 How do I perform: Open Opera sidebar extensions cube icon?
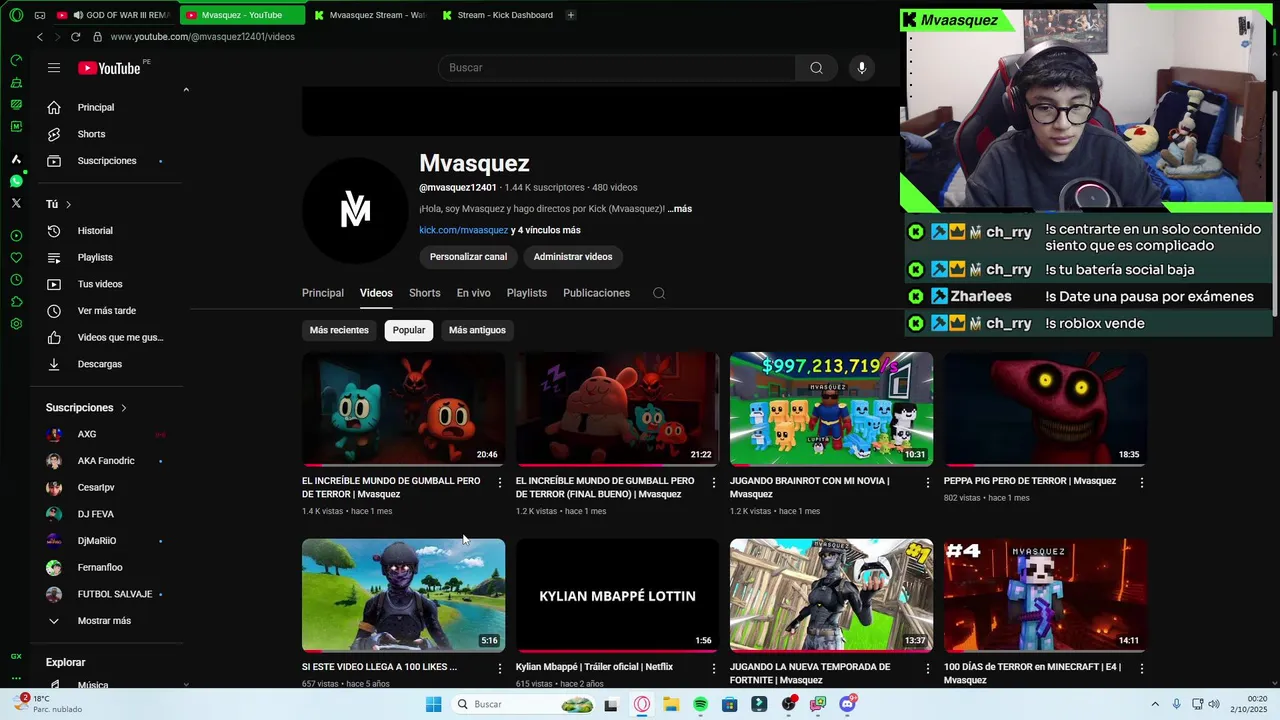pos(16,301)
